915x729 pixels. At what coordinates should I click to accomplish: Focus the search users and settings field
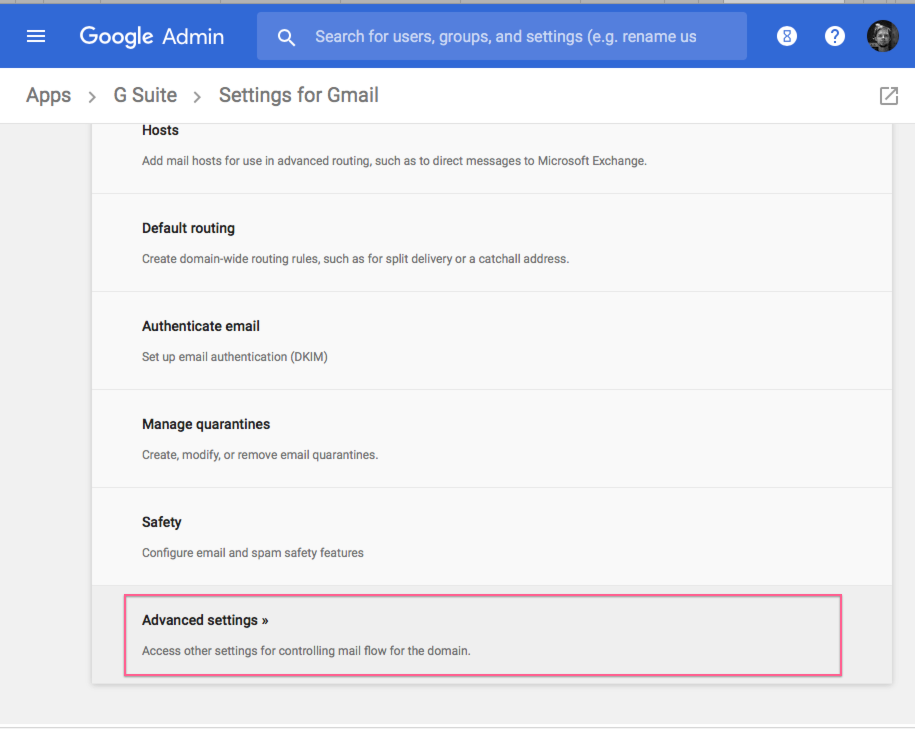click(x=502, y=36)
